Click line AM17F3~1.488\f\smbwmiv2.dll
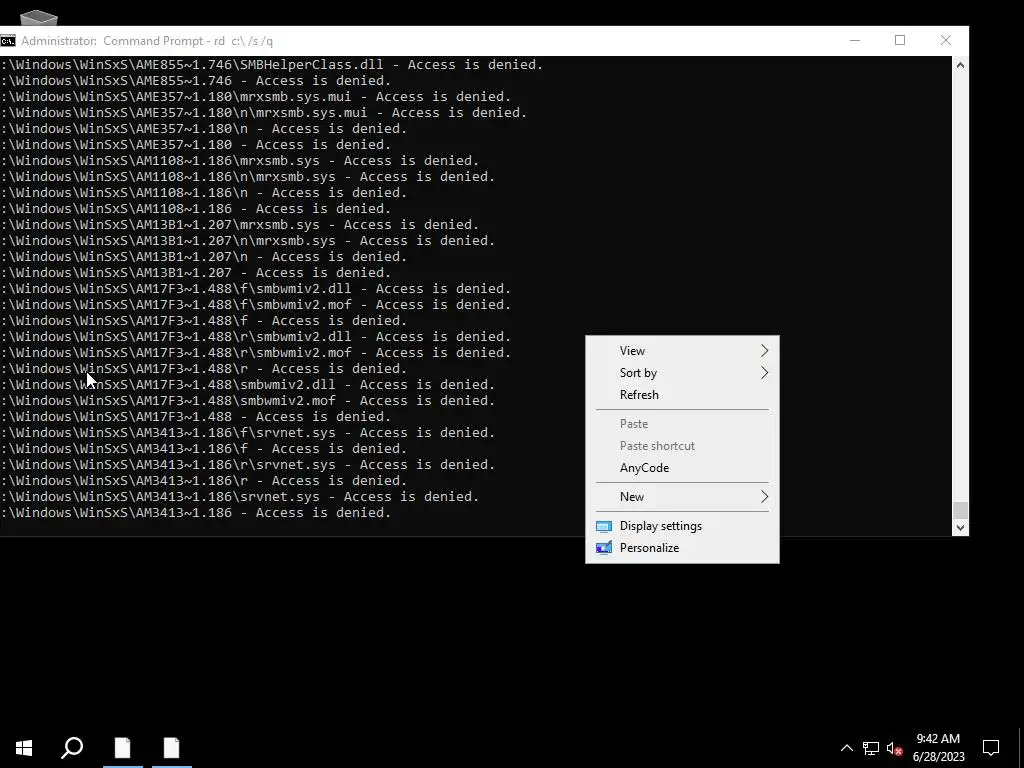The width and height of the screenshot is (1024, 768). coord(255,289)
